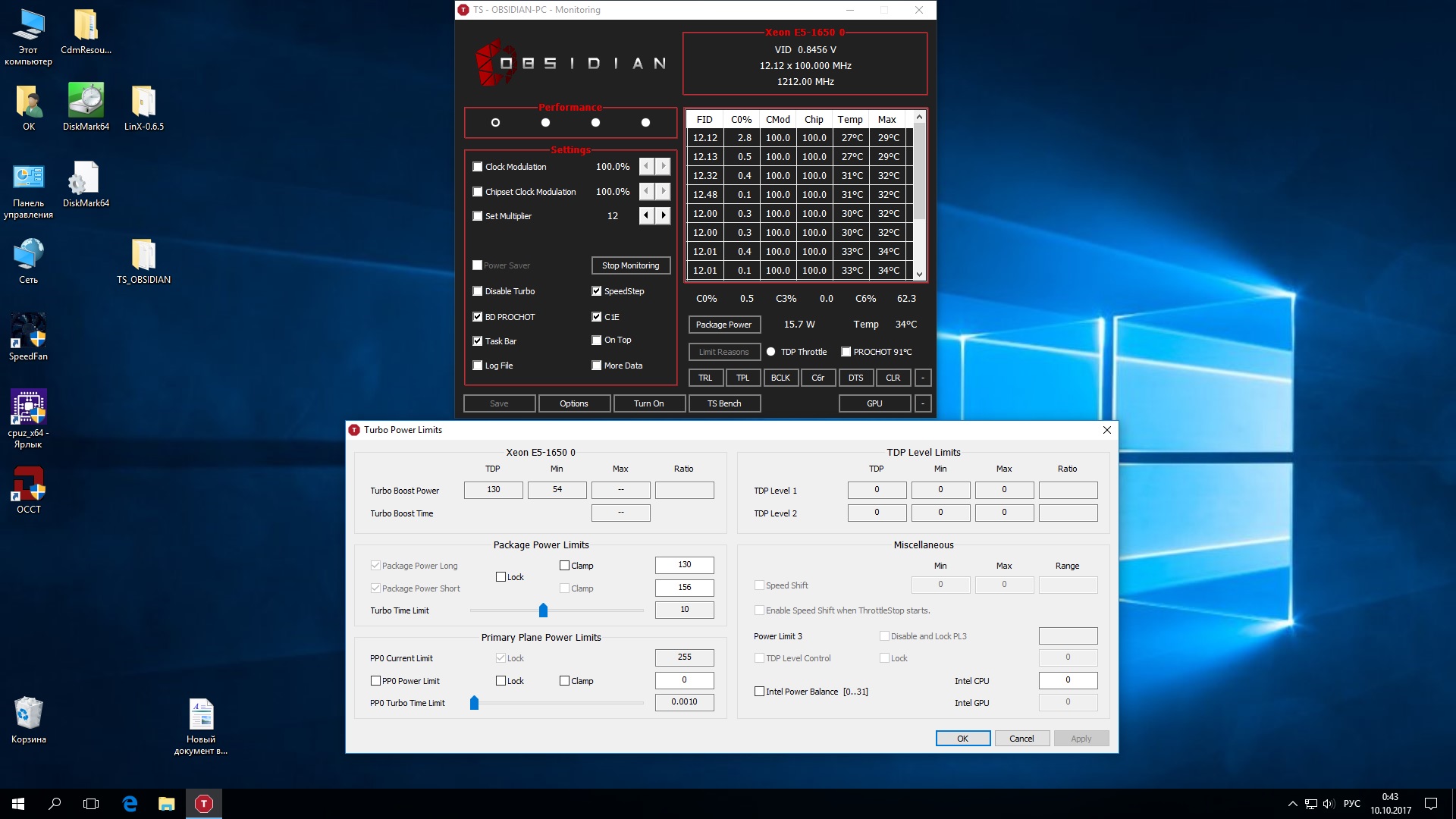This screenshot has width=1456, height=819.
Task: Decrease Set Multiplier with left arrow
Action: pos(647,216)
